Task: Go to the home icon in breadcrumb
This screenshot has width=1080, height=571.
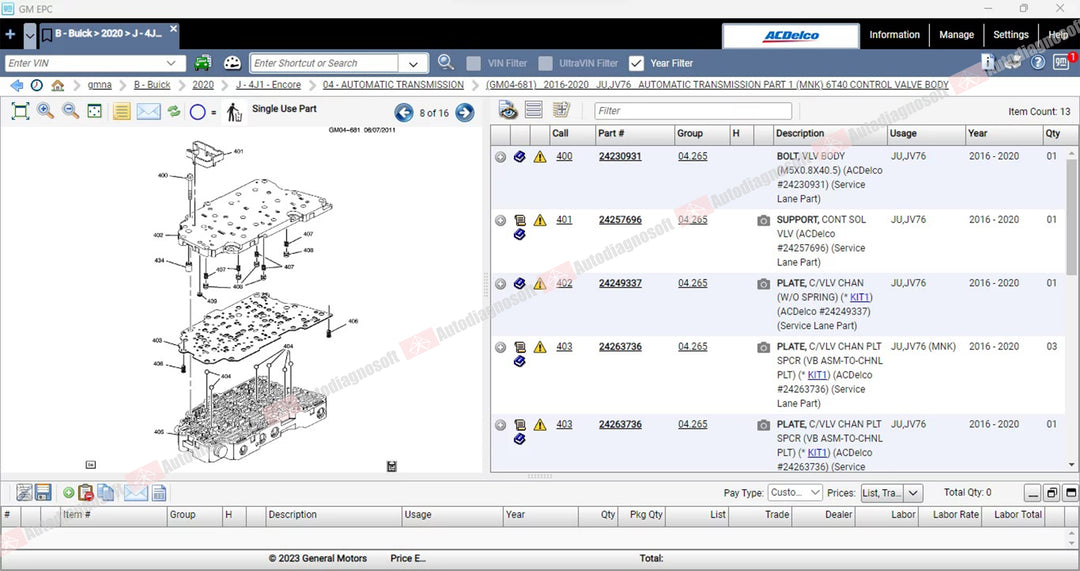Action: point(58,85)
